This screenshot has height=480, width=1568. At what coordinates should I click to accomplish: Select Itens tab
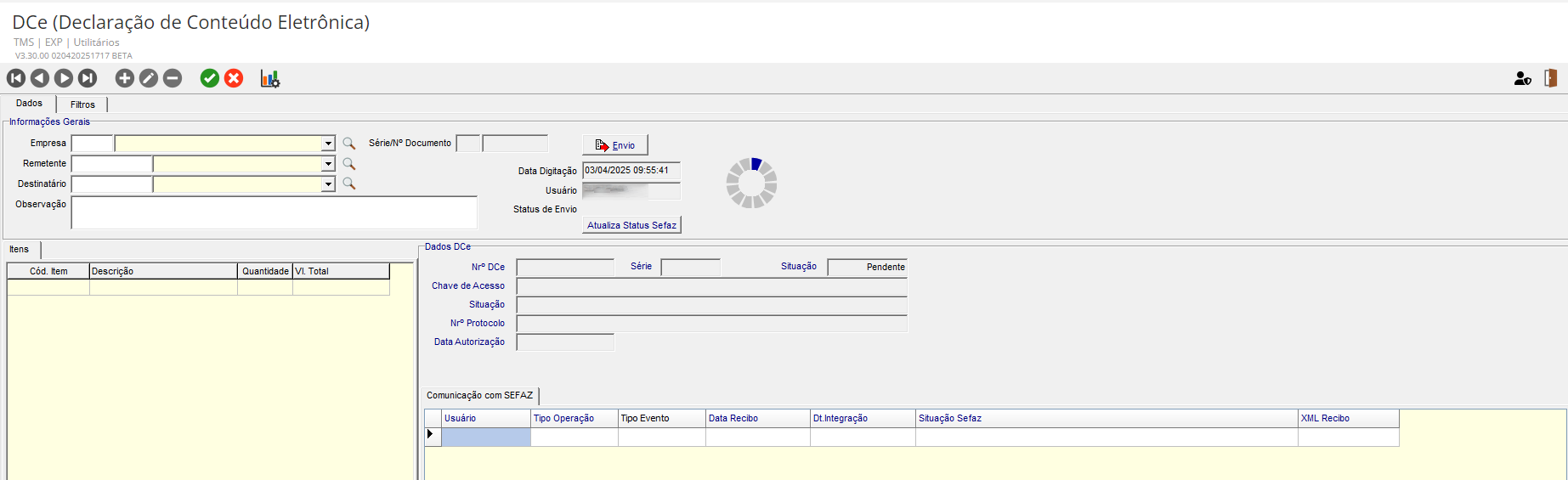point(20,249)
